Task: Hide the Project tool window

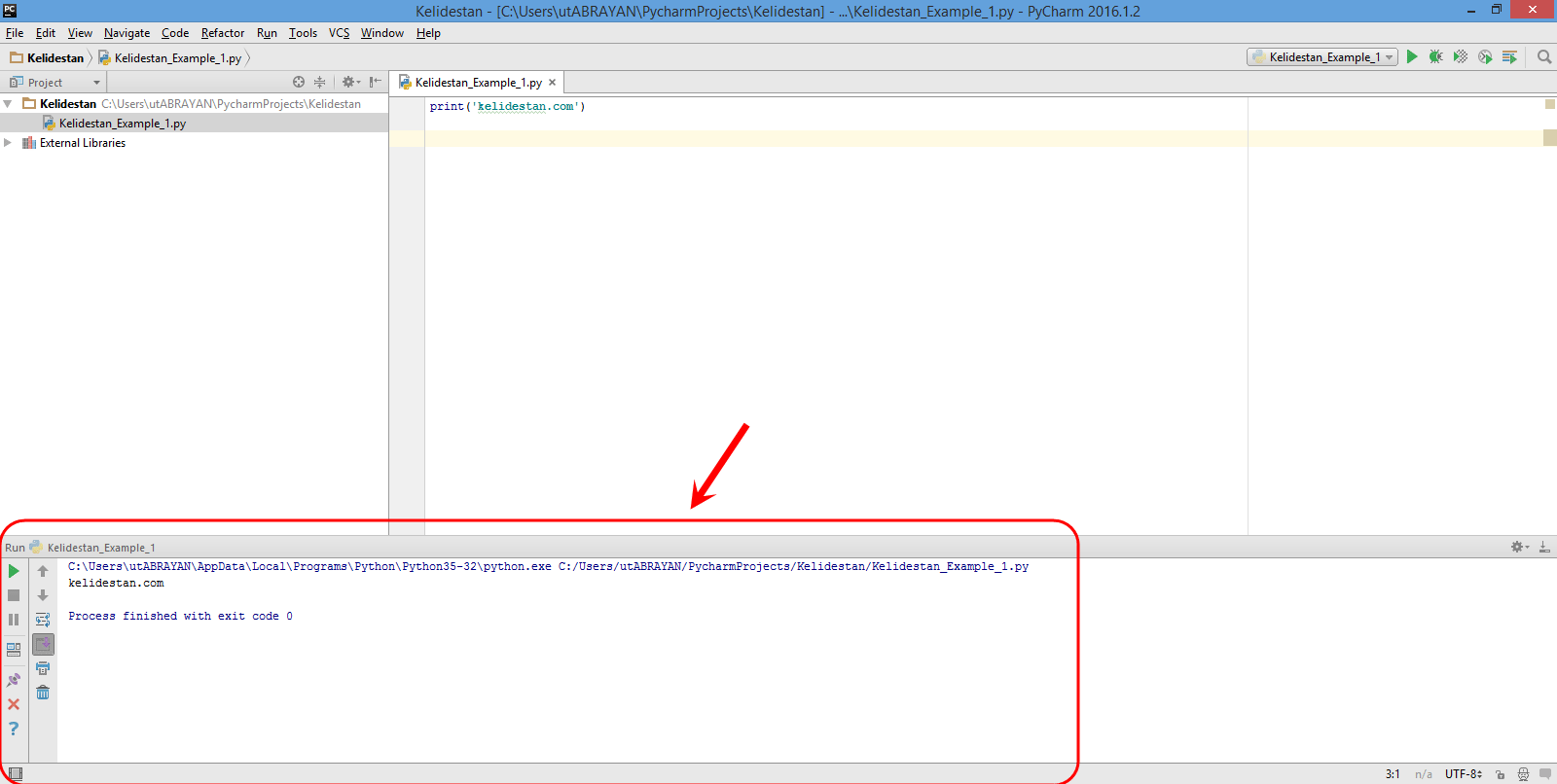Action: tap(376, 83)
